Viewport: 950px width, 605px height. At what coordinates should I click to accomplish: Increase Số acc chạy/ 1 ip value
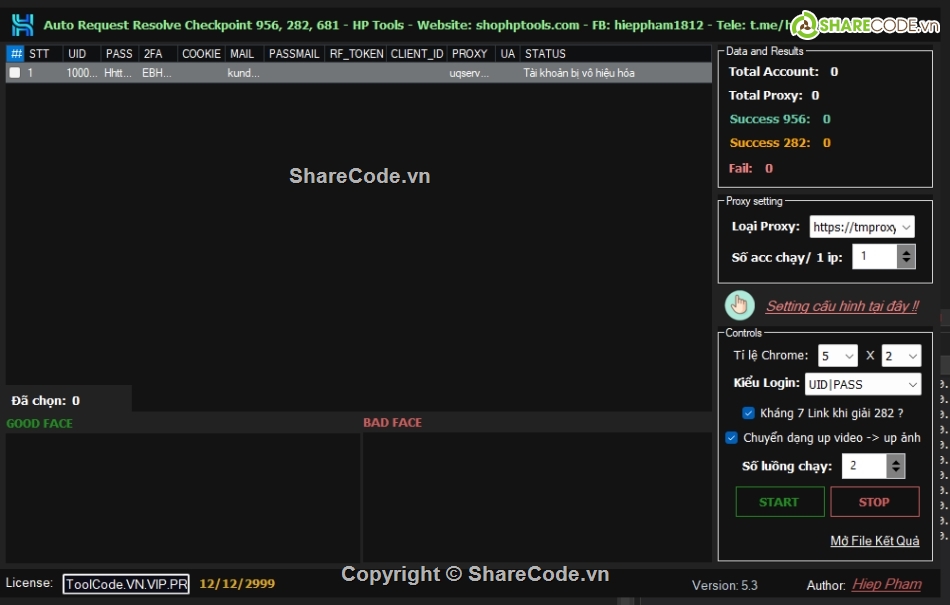(x=906, y=251)
